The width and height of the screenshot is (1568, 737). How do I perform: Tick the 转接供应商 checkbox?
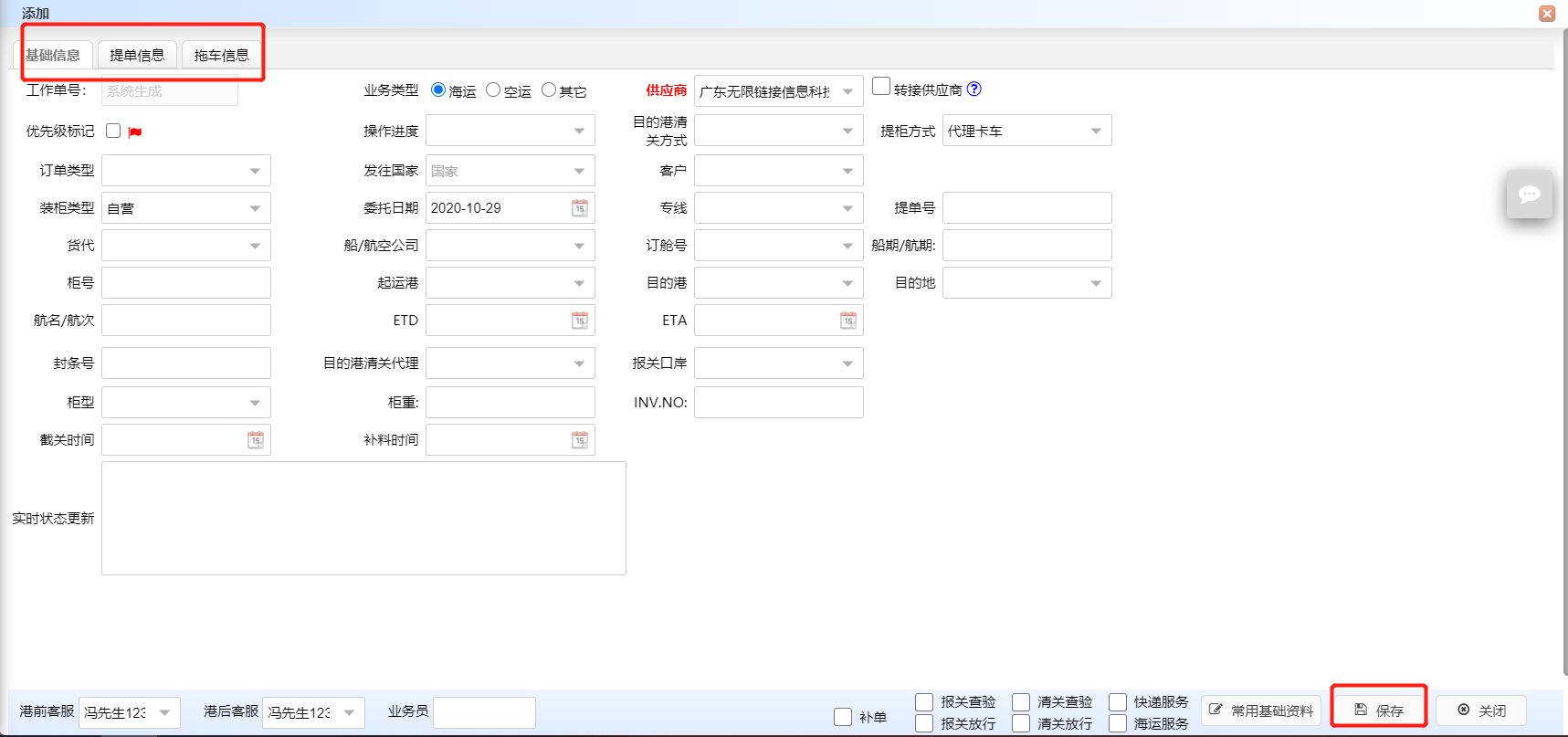(x=881, y=86)
